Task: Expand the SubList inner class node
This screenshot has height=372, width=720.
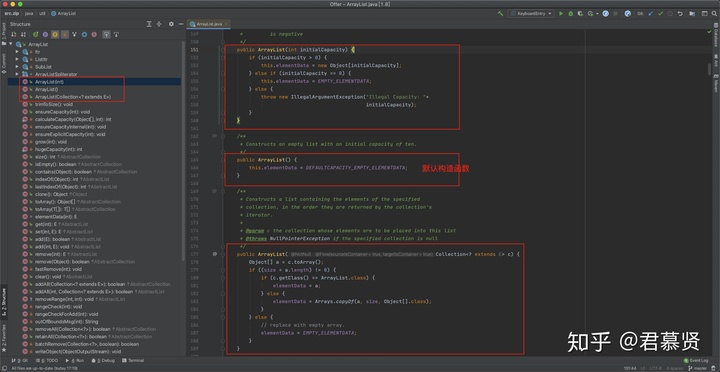Action: click(17, 67)
